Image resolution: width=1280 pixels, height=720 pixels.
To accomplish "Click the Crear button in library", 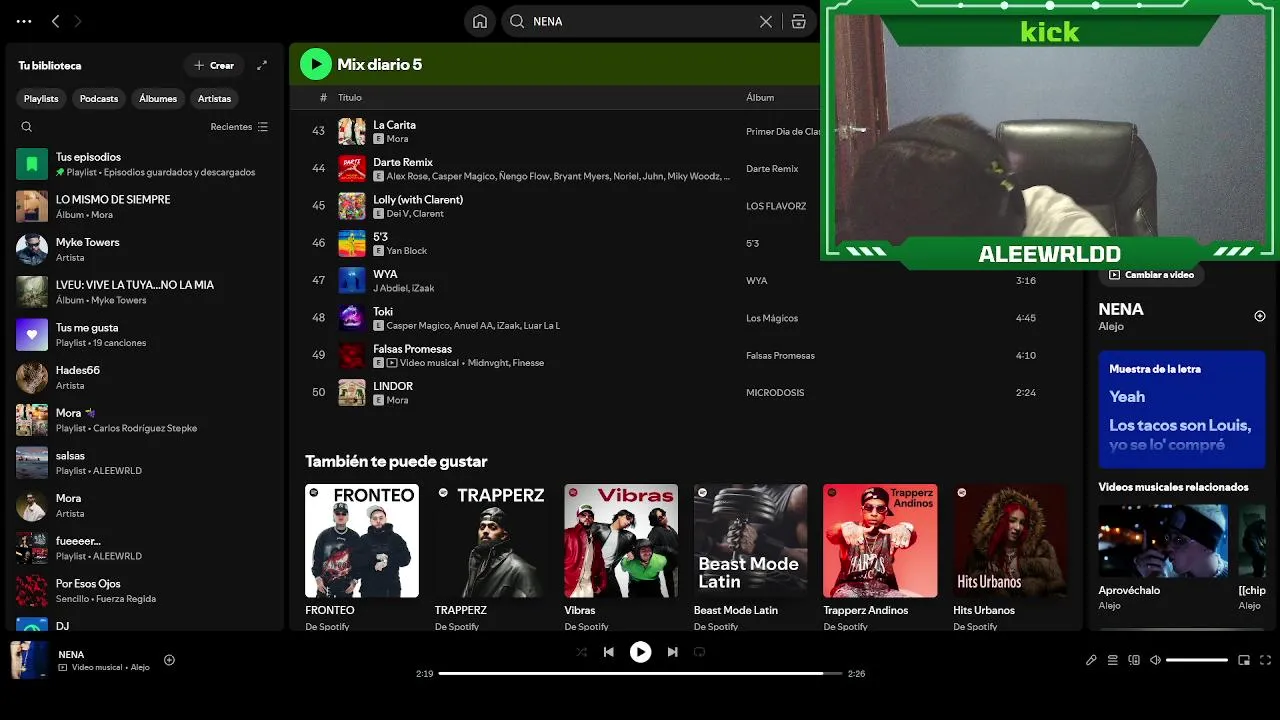I will 214,65.
